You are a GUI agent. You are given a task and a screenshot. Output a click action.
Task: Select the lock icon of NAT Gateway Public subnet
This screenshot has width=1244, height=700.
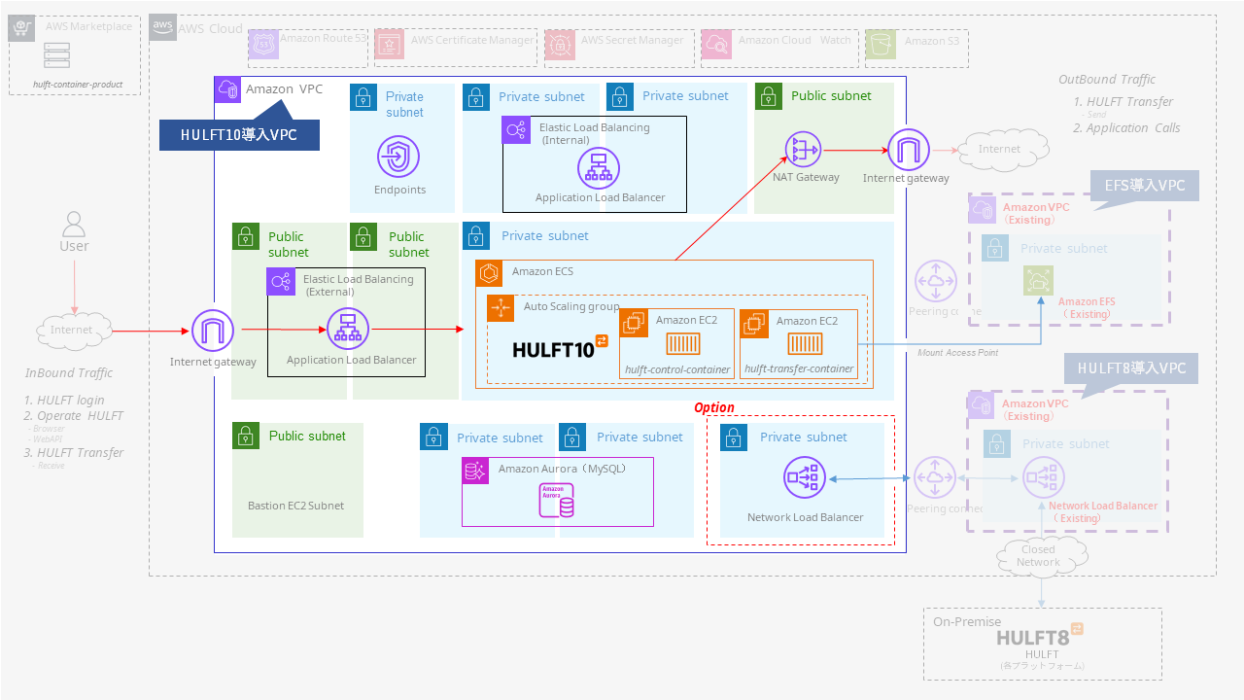click(769, 97)
